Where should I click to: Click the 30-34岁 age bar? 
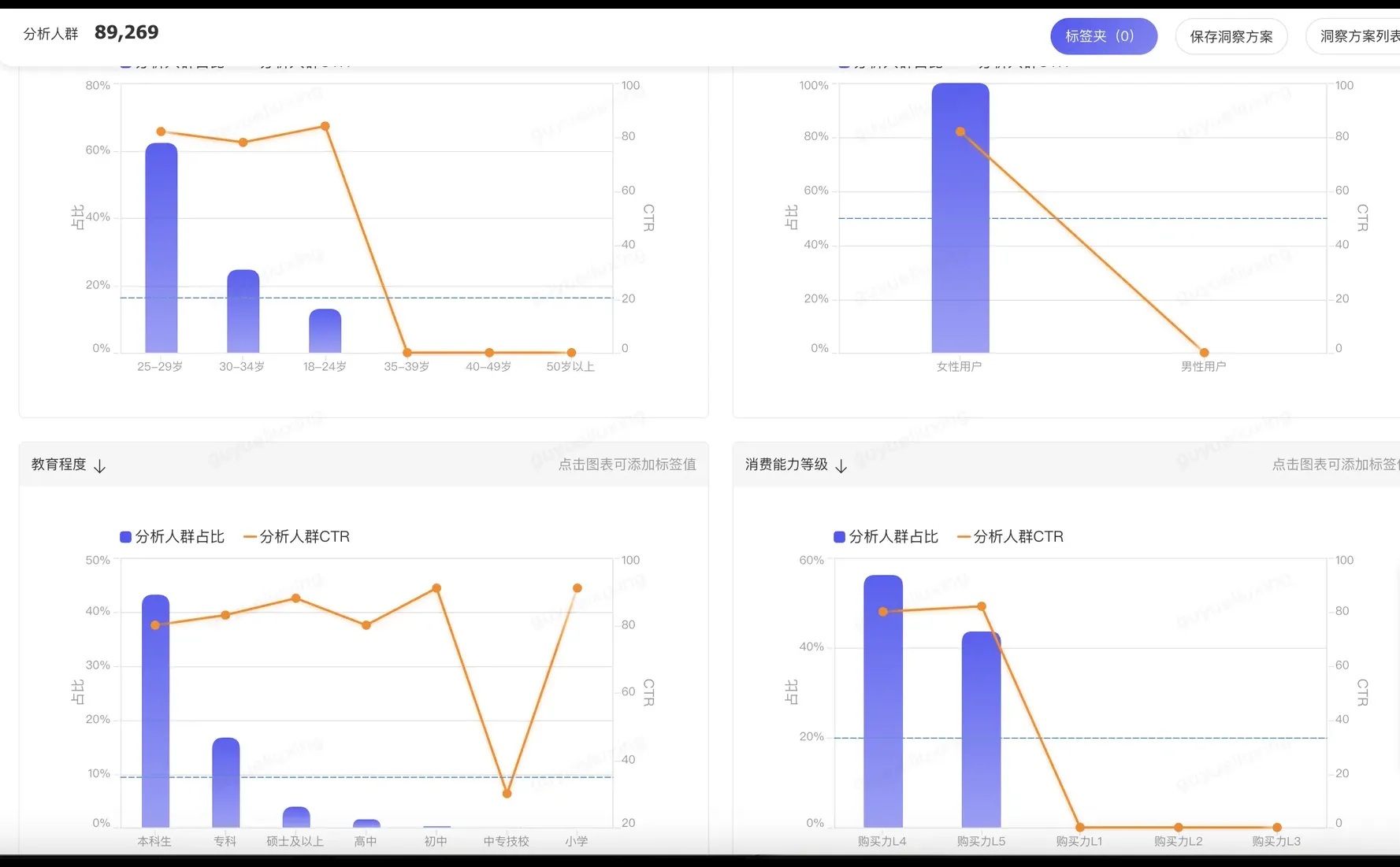[243, 311]
